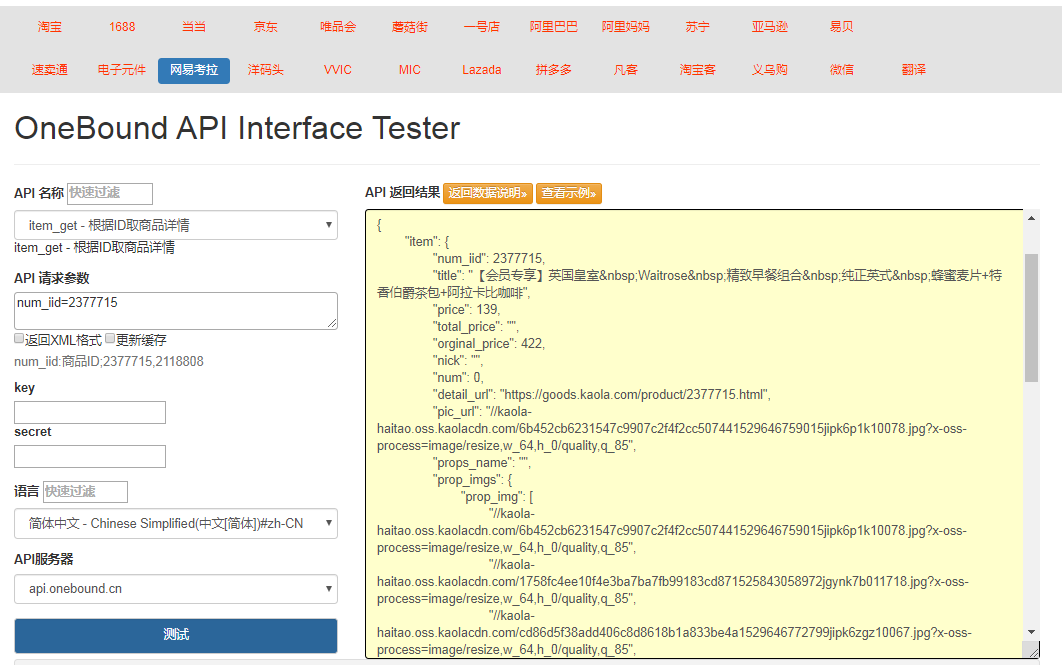
Task: Select the 当当 platform tab
Action: click(194, 27)
